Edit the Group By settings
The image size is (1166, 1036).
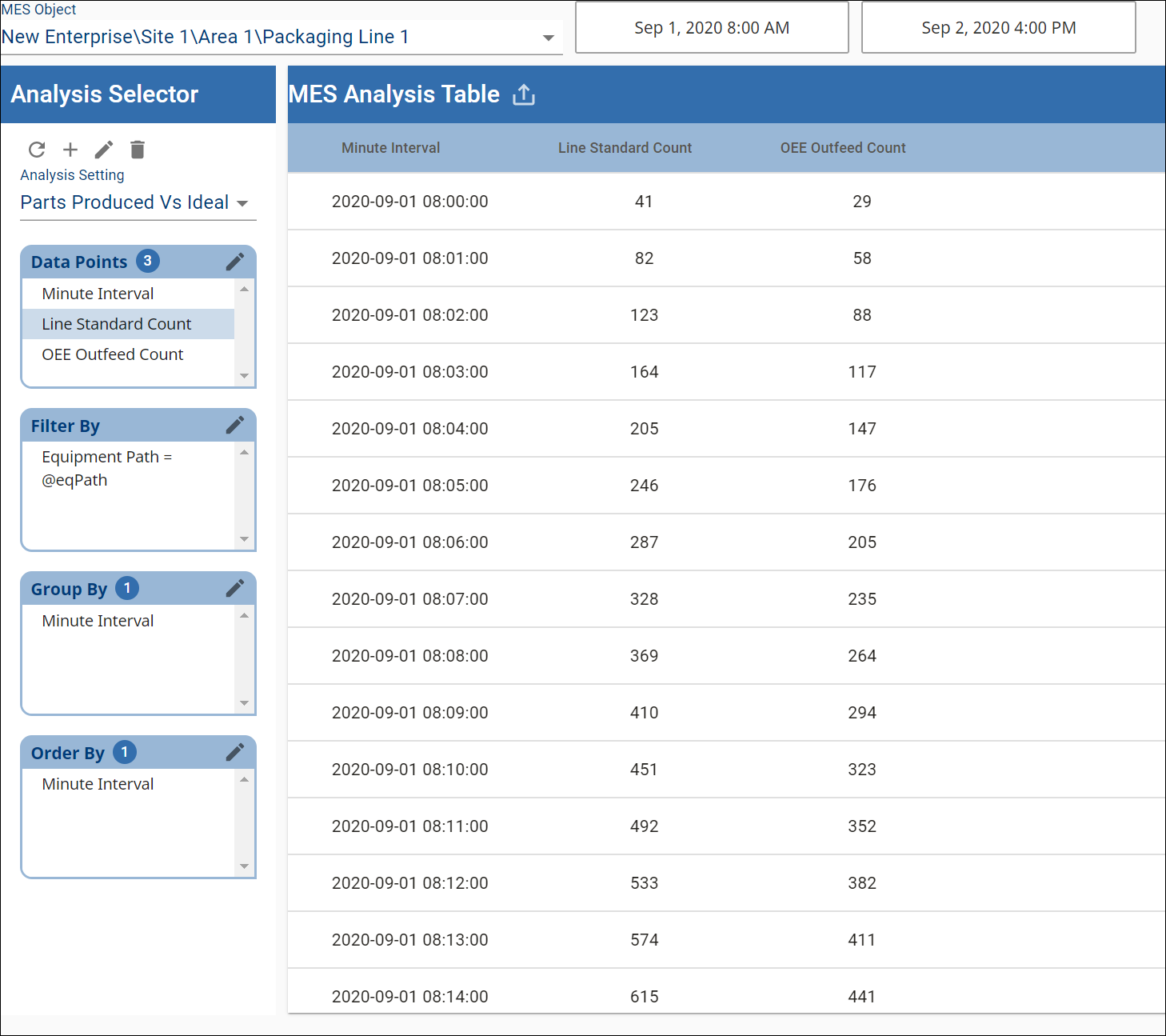pyautogui.click(x=235, y=589)
